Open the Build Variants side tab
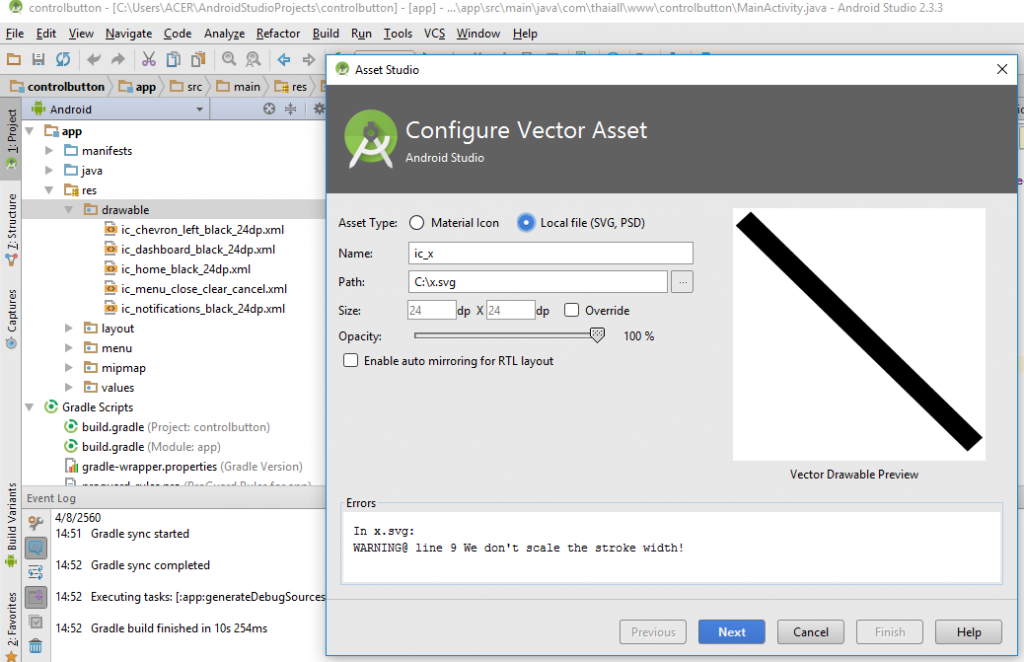Viewport: 1024px width, 662px height. [11, 524]
